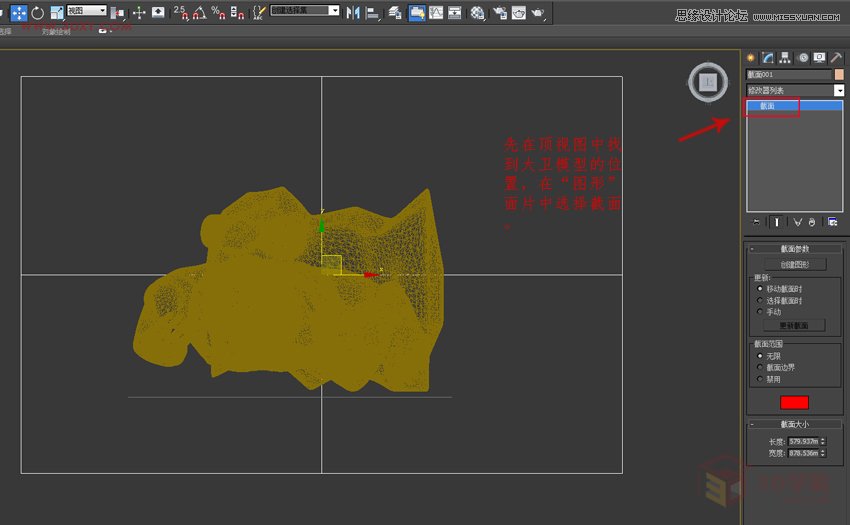Click the ViewCube top face
Viewport: 850px width, 525px height.
pos(708,82)
